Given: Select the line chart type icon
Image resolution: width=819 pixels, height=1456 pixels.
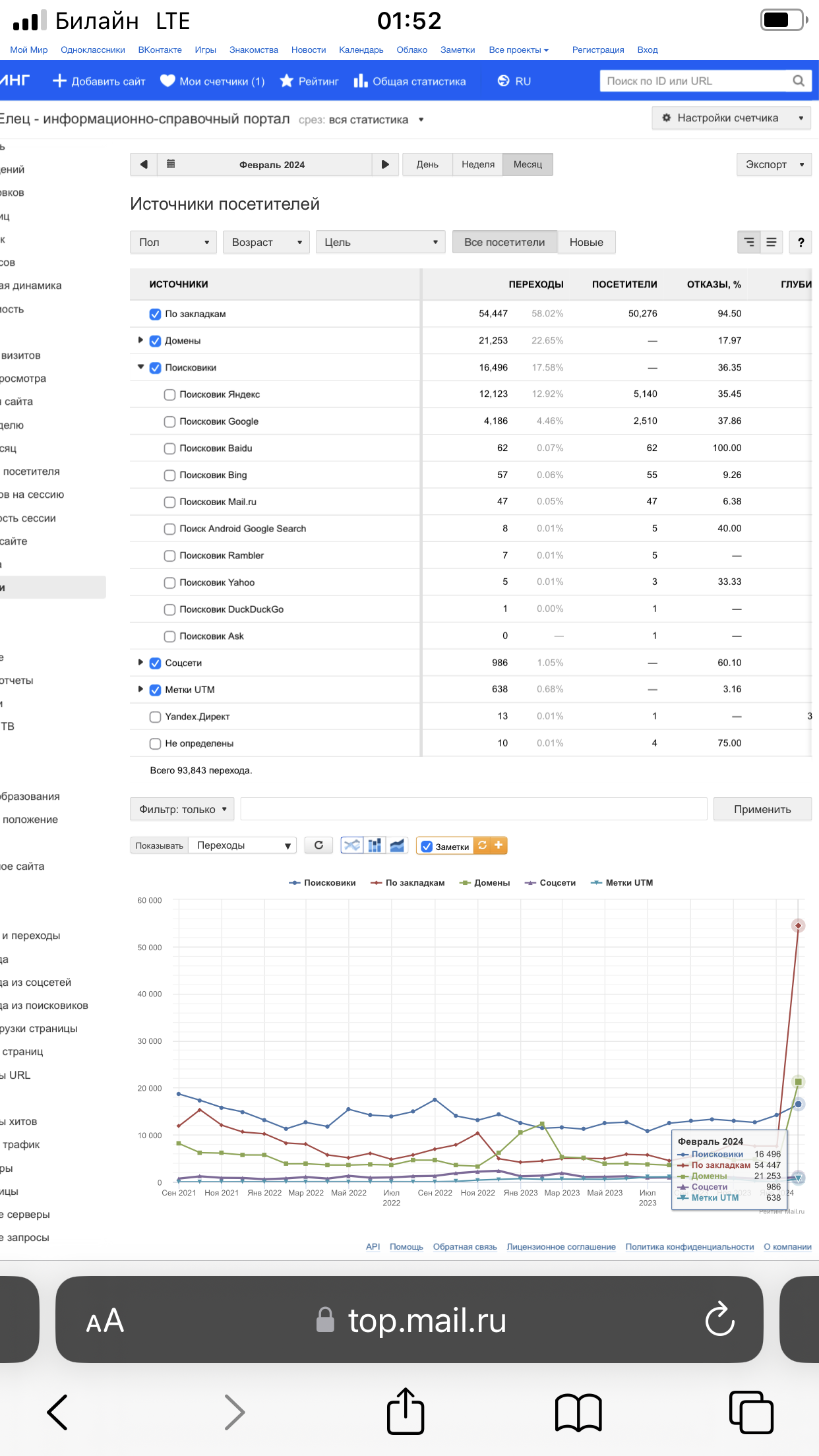Looking at the screenshot, I should 352,845.
